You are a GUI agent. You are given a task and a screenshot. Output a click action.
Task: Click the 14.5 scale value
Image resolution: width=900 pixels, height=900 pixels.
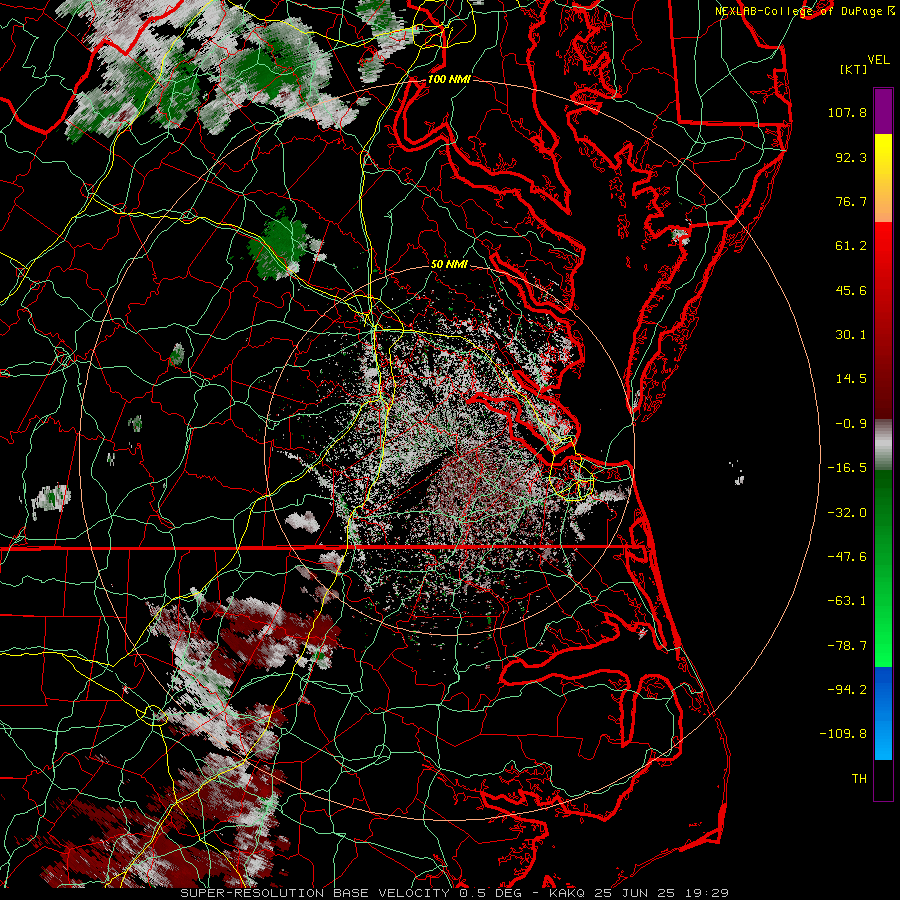click(x=851, y=379)
